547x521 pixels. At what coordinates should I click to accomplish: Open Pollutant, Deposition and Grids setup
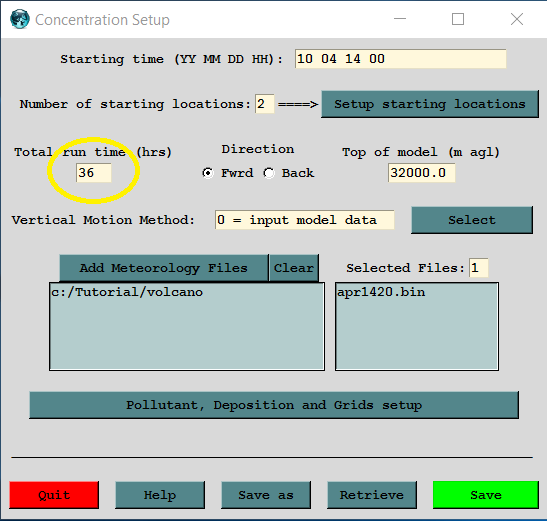(274, 405)
